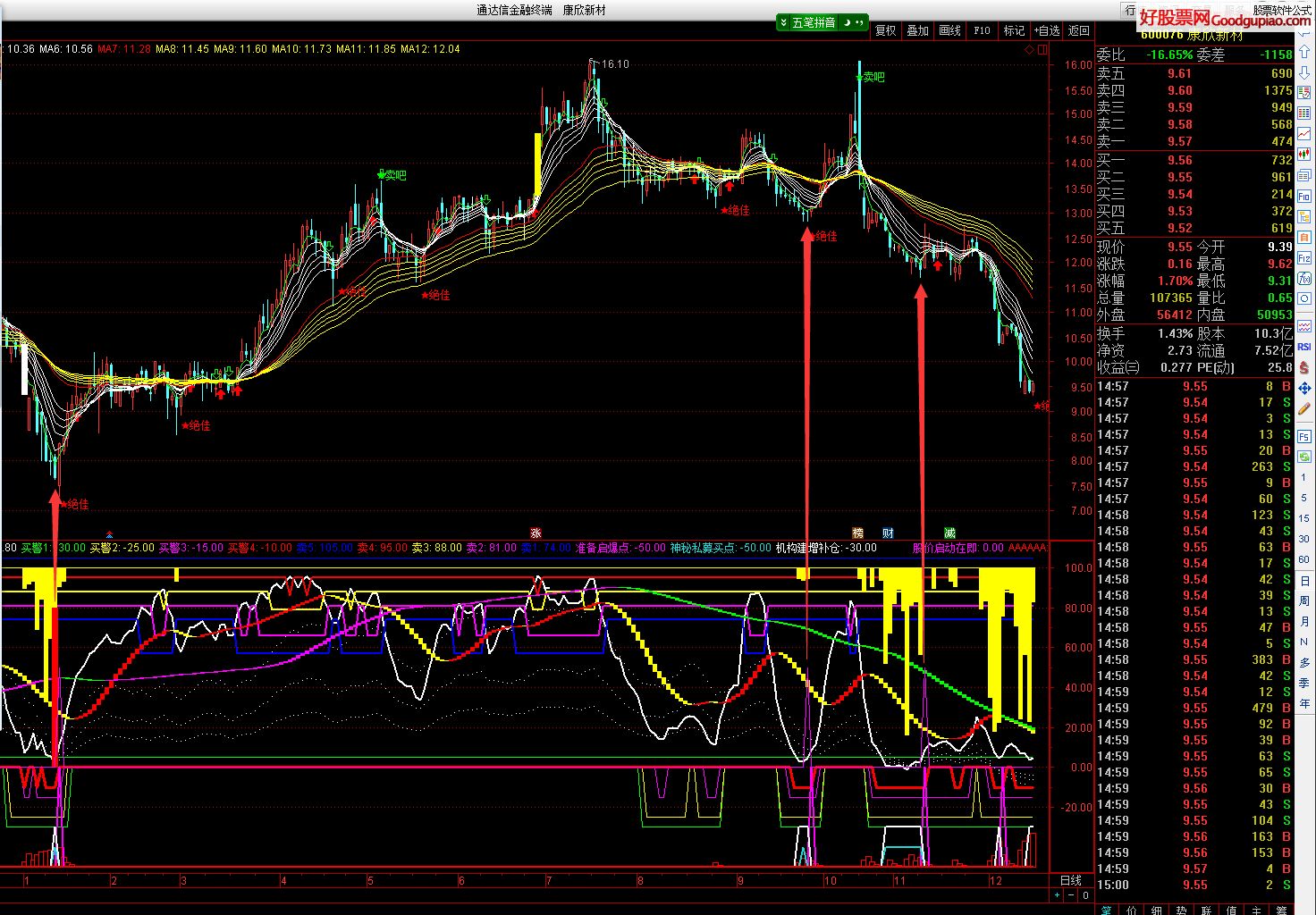Open the F10 company info sidebar icon
Image resolution: width=1316 pixels, height=915 pixels.
pos(1303,196)
